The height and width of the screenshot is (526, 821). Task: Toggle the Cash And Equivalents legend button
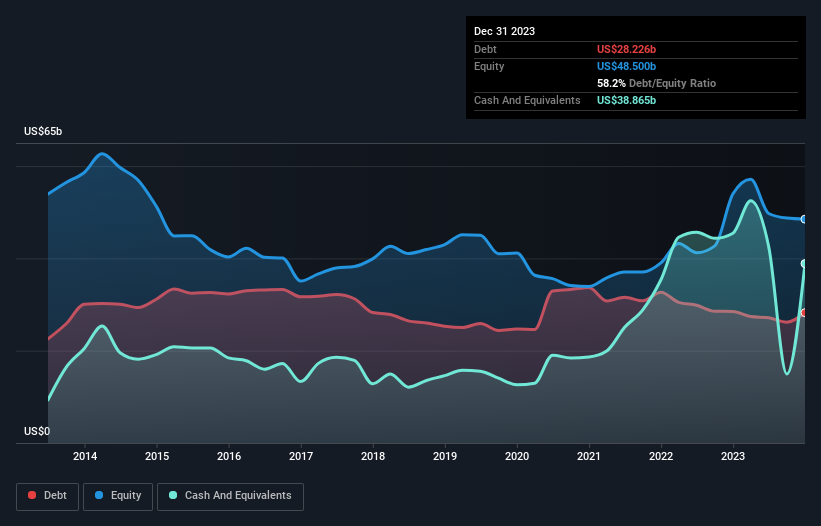[230, 496]
